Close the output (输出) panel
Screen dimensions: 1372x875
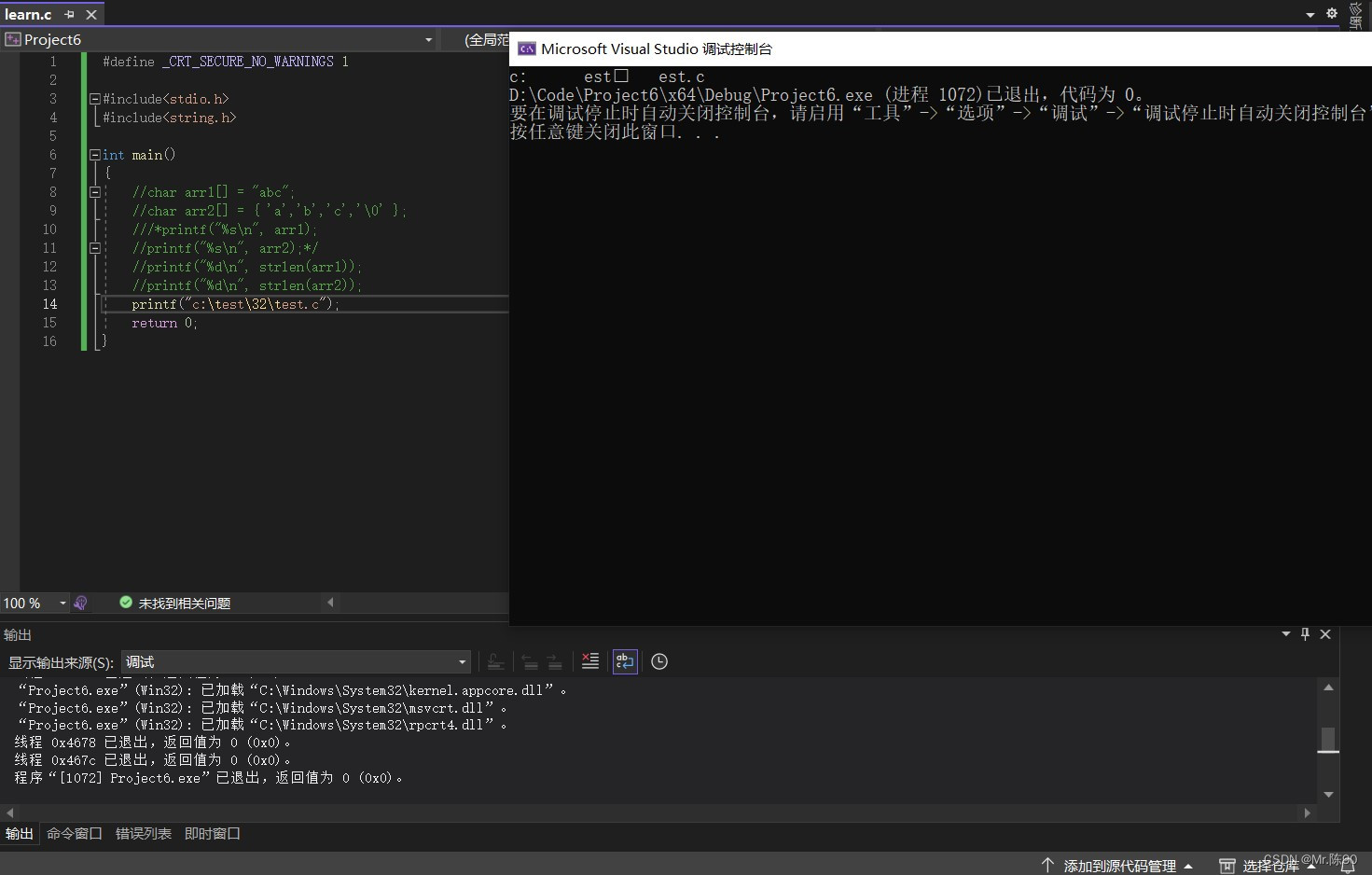coord(1325,634)
